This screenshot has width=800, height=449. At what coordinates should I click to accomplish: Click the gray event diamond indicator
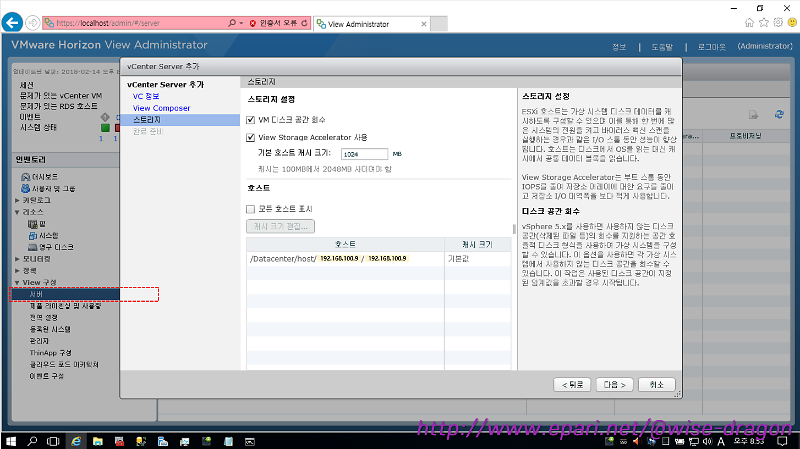(105, 117)
